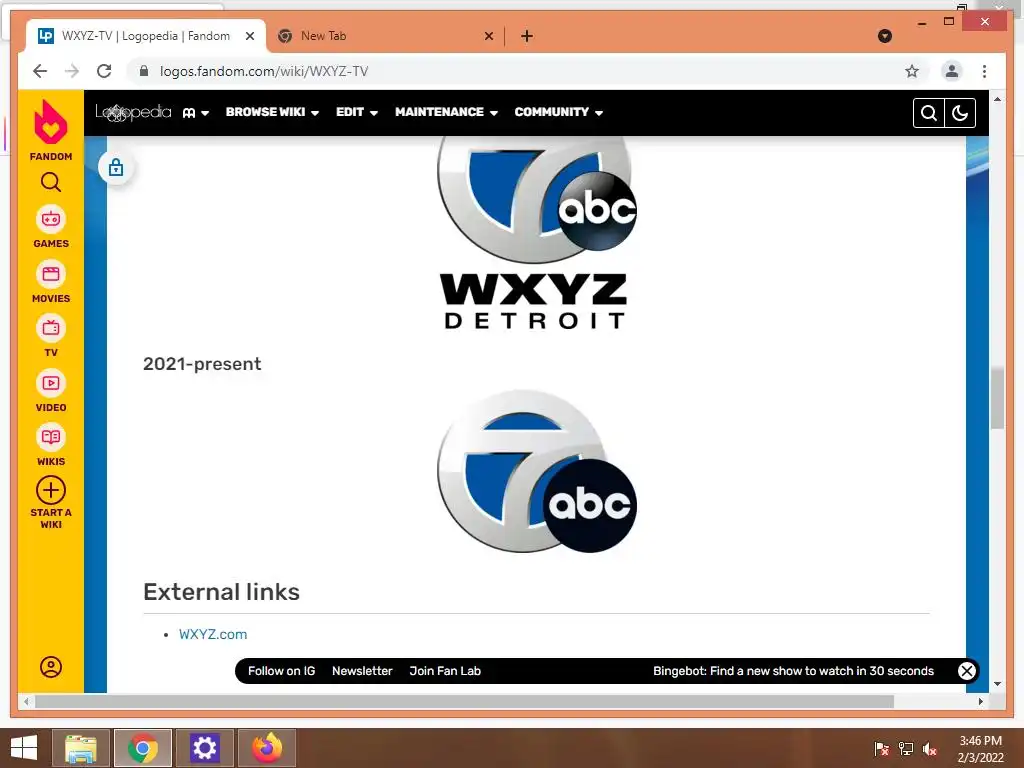
Task: Open the Windows Start menu
Action: coord(24,748)
